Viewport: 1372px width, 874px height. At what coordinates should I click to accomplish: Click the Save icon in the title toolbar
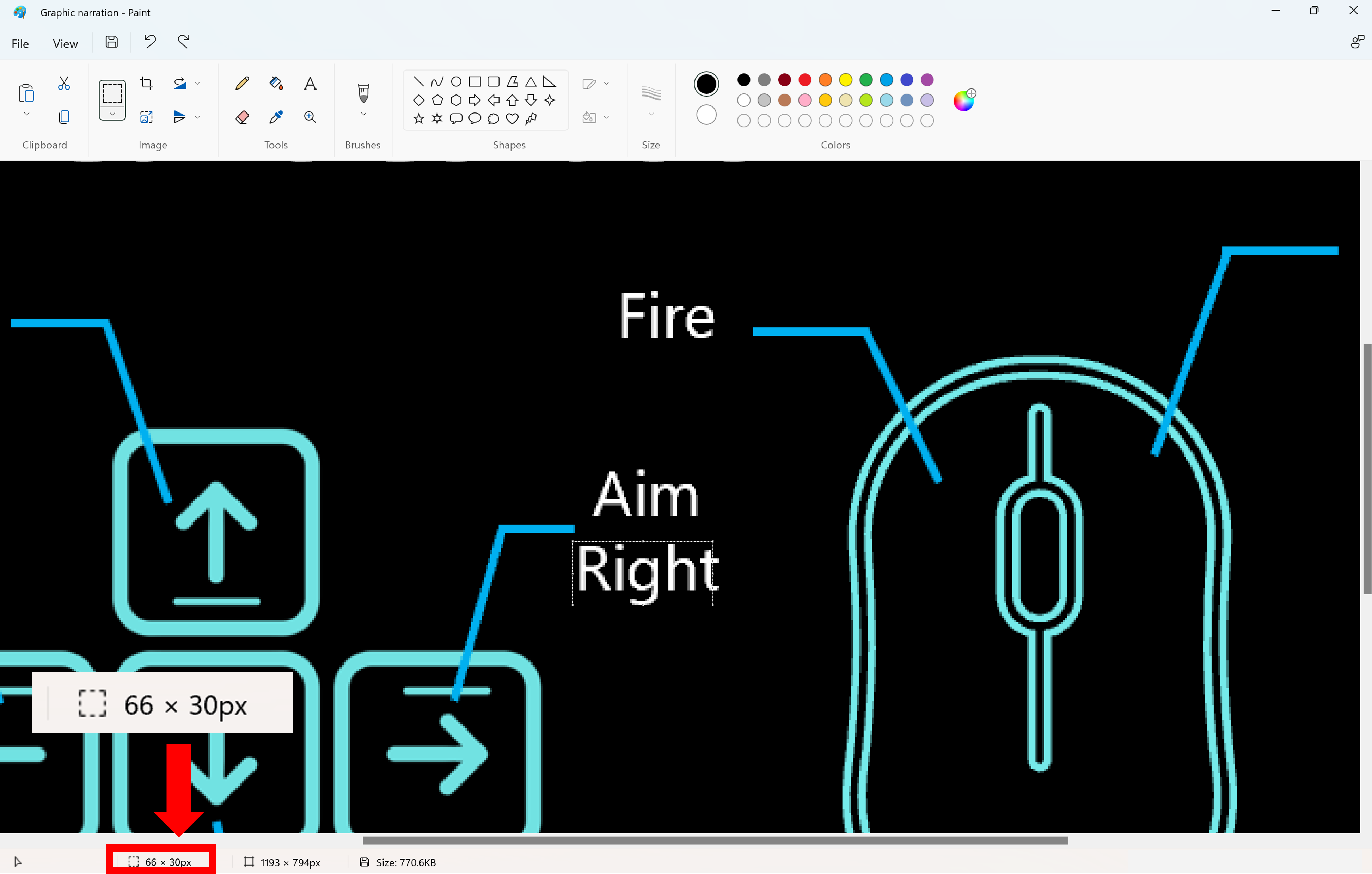click(x=112, y=42)
